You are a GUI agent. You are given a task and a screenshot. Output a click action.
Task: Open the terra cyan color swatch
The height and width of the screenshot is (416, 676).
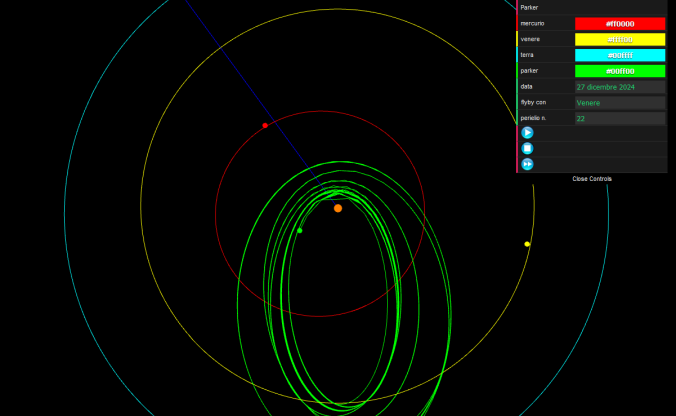(620, 55)
